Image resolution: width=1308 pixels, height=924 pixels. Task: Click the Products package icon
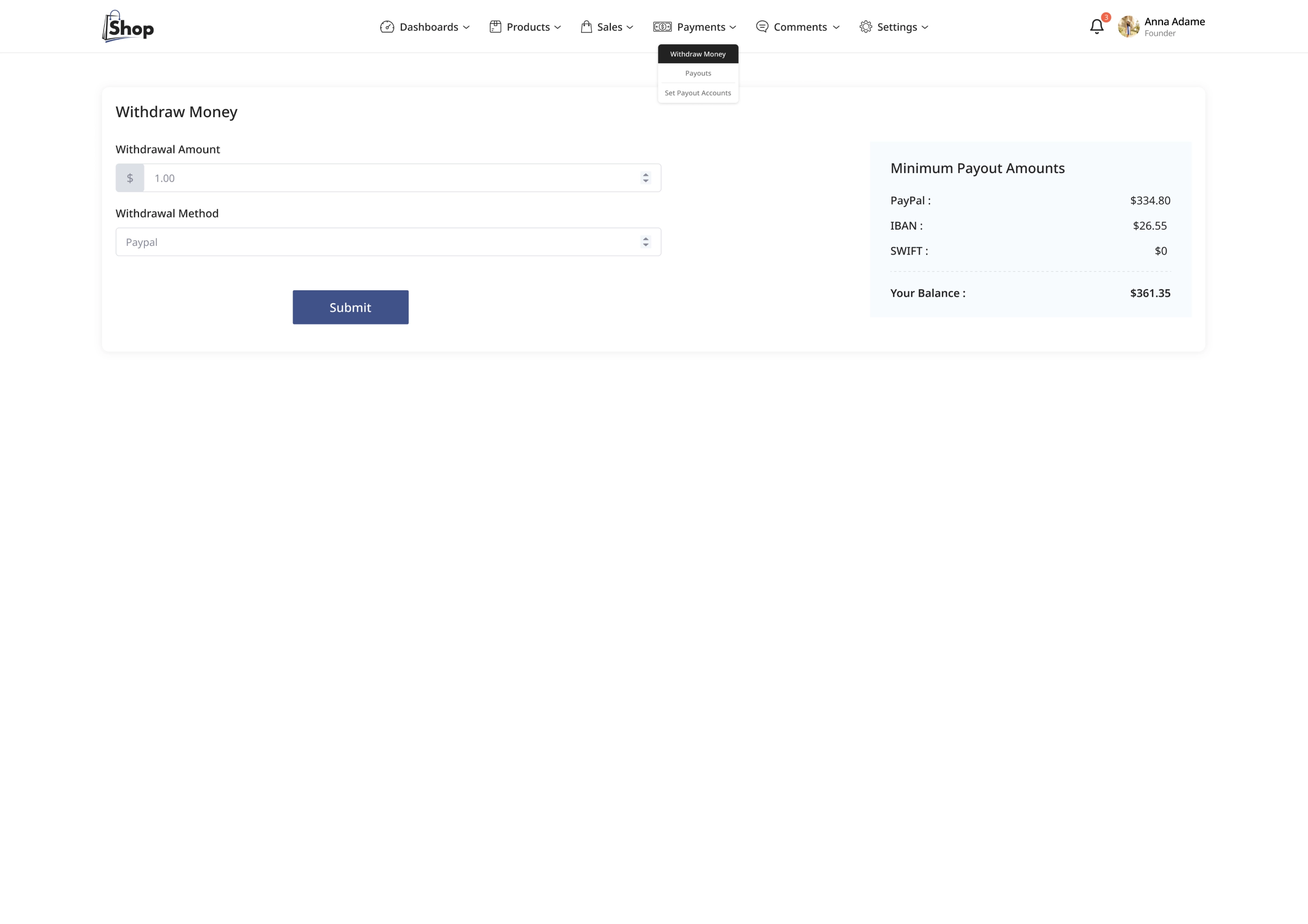click(x=495, y=26)
